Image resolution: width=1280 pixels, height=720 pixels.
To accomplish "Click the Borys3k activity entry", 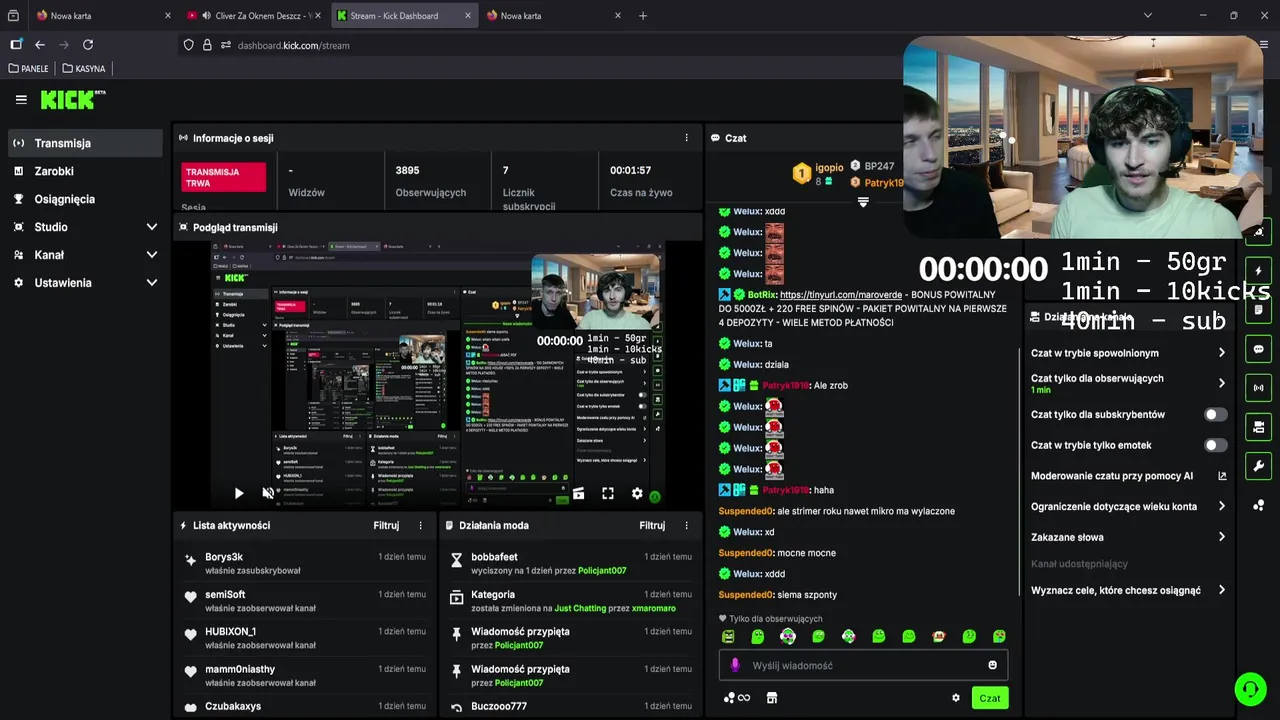I will point(305,563).
